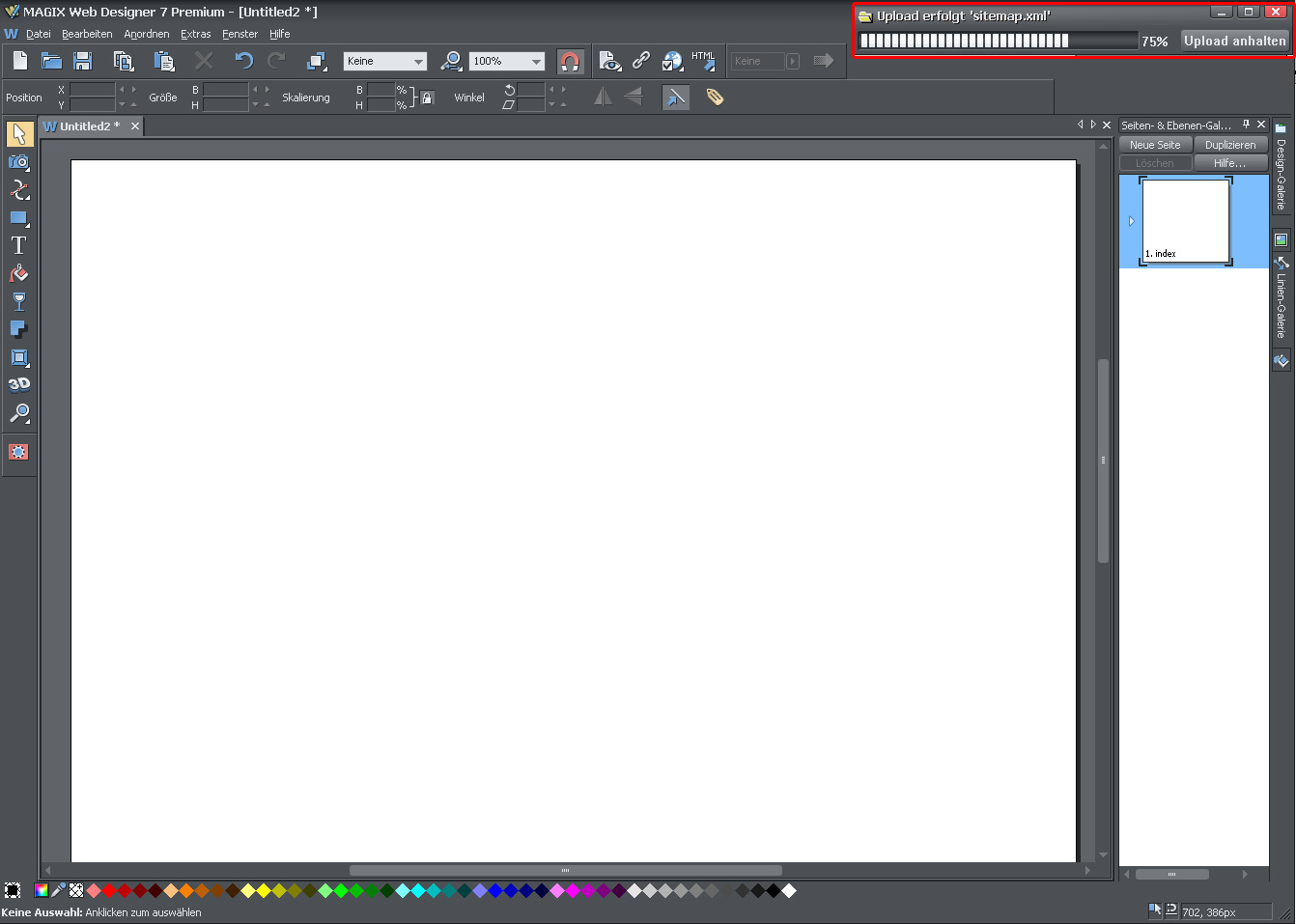Screen dimensions: 1296x924
Task: Open the color editor rainbow icon
Action: coord(42,890)
